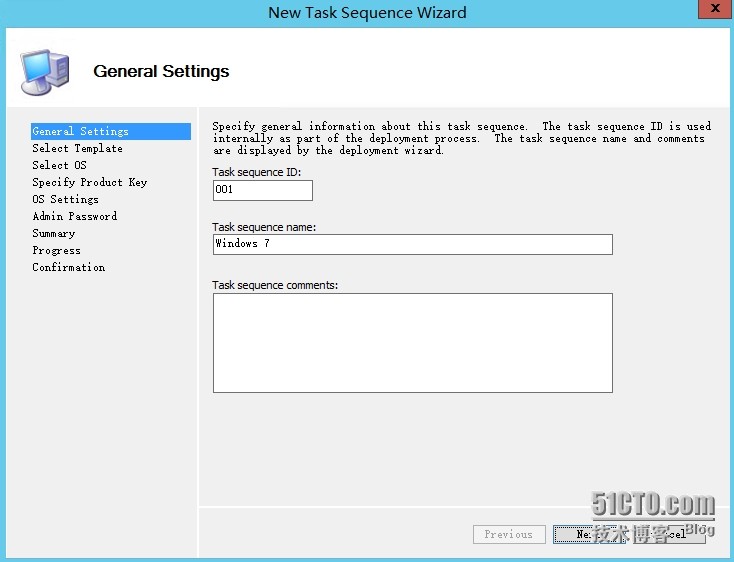The height and width of the screenshot is (562, 734).
Task: Jump to the OS Settings step
Action: click(65, 199)
